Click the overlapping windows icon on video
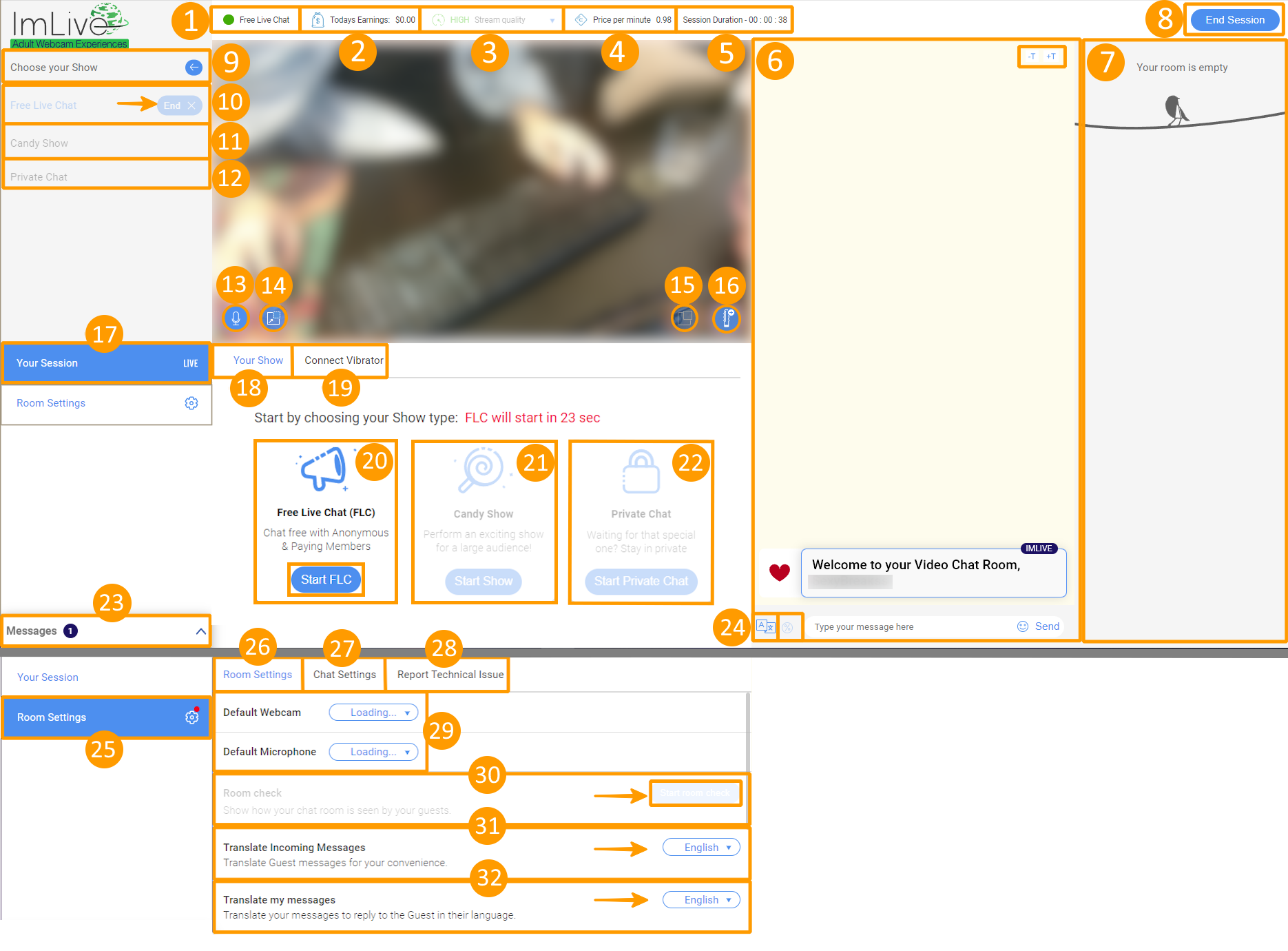The height and width of the screenshot is (951, 1288). [x=685, y=318]
